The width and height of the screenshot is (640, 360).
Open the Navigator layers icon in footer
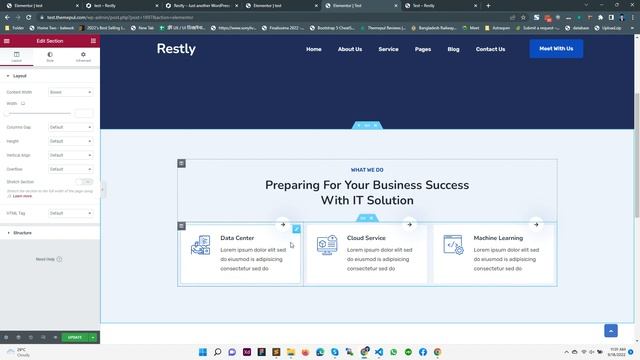click(18, 338)
